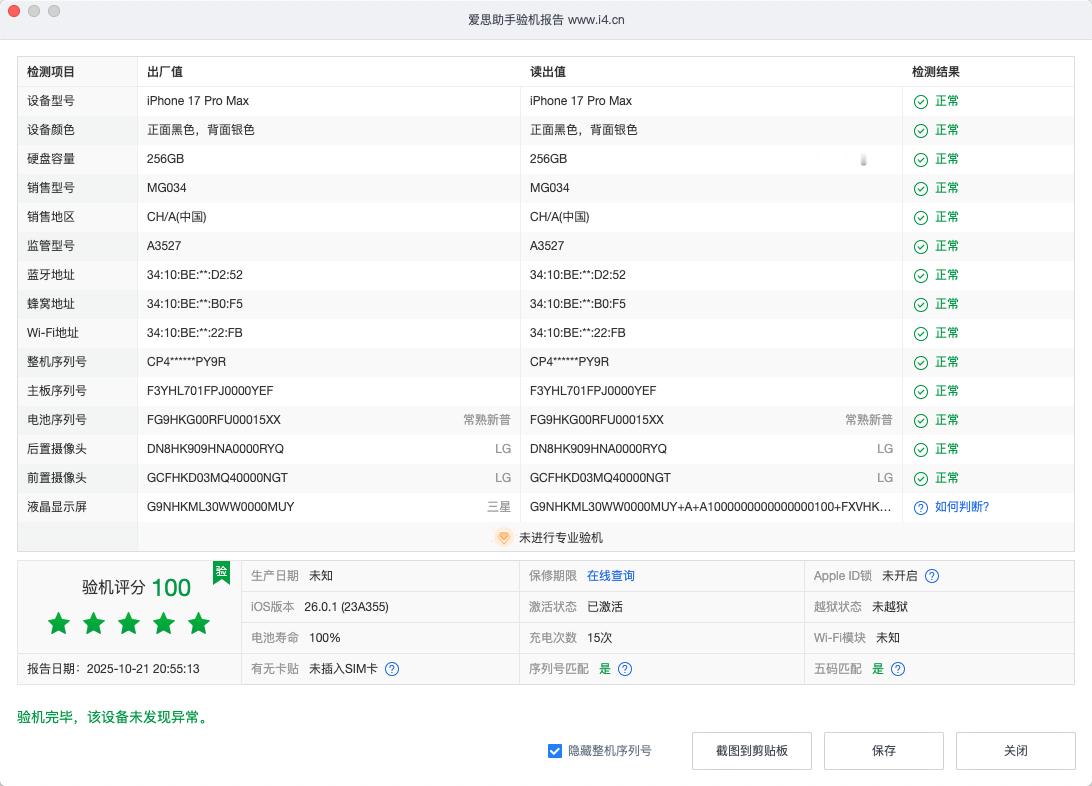Click the window title 爱思助手验机报告 www.i4.cn
1092x786 pixels.
(x=546, y=19)
